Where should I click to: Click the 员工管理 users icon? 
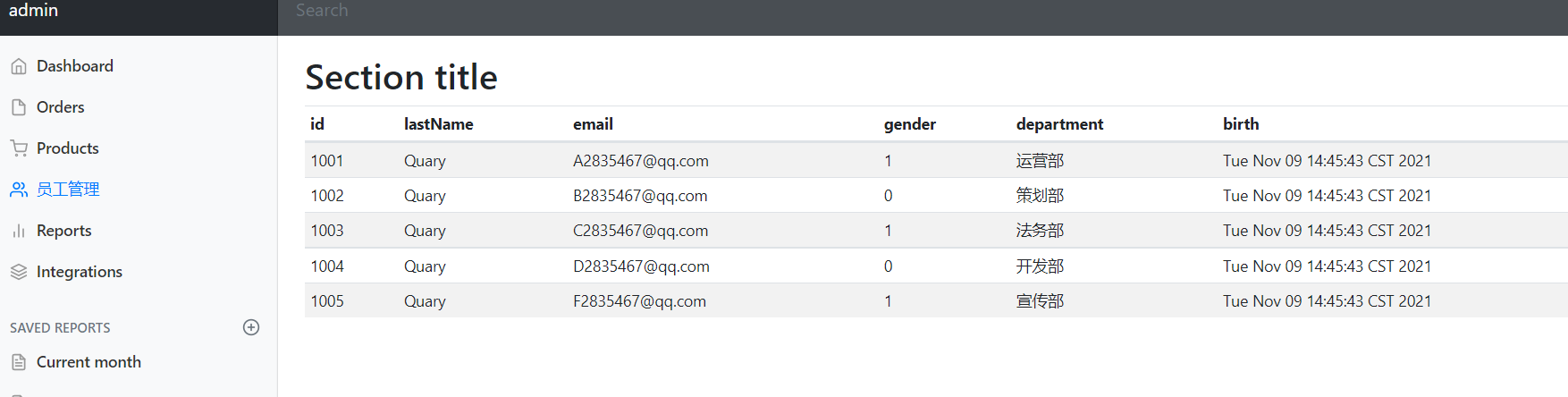tap(19, 190)
